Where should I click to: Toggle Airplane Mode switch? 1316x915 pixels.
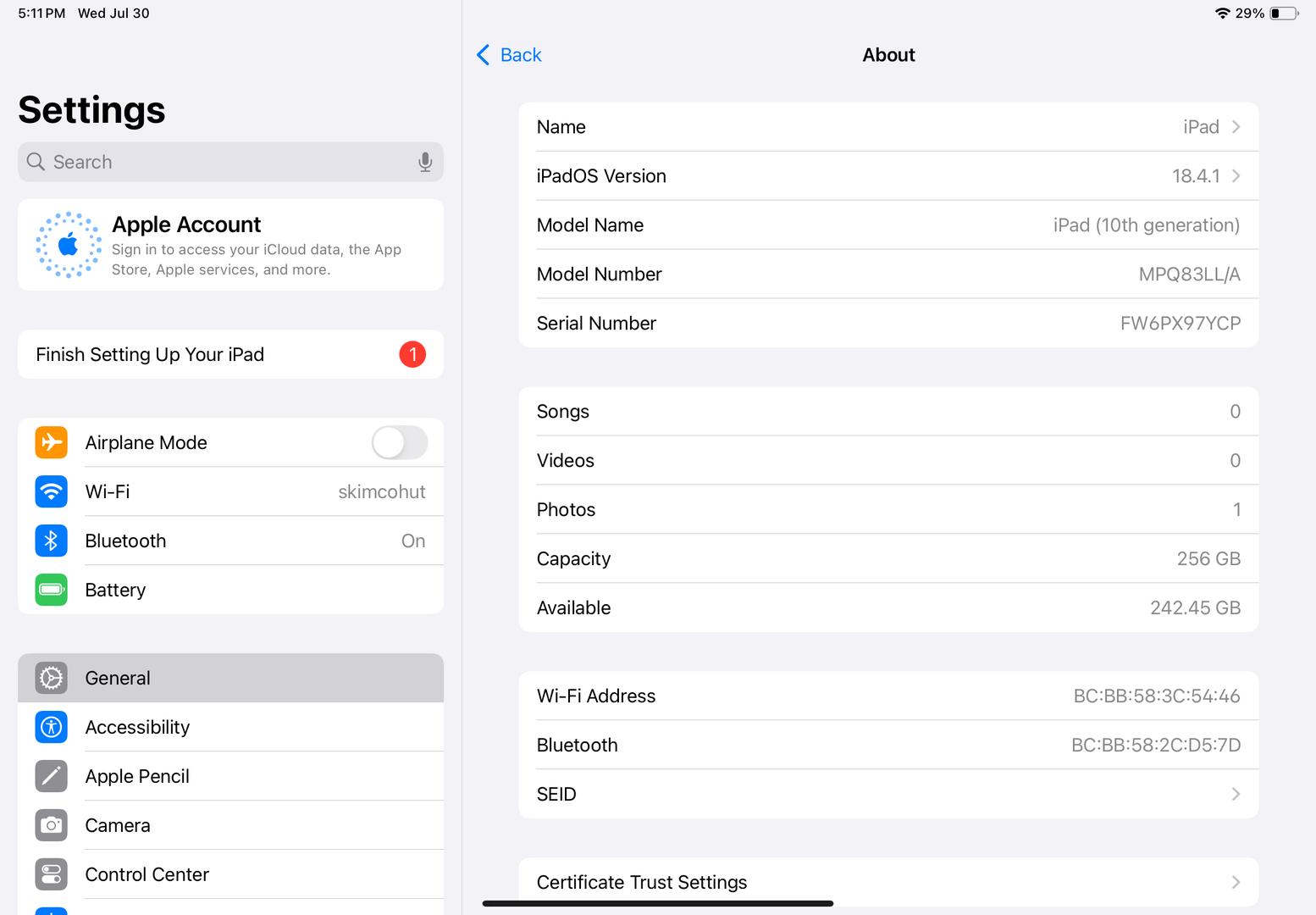pos(400,442)
